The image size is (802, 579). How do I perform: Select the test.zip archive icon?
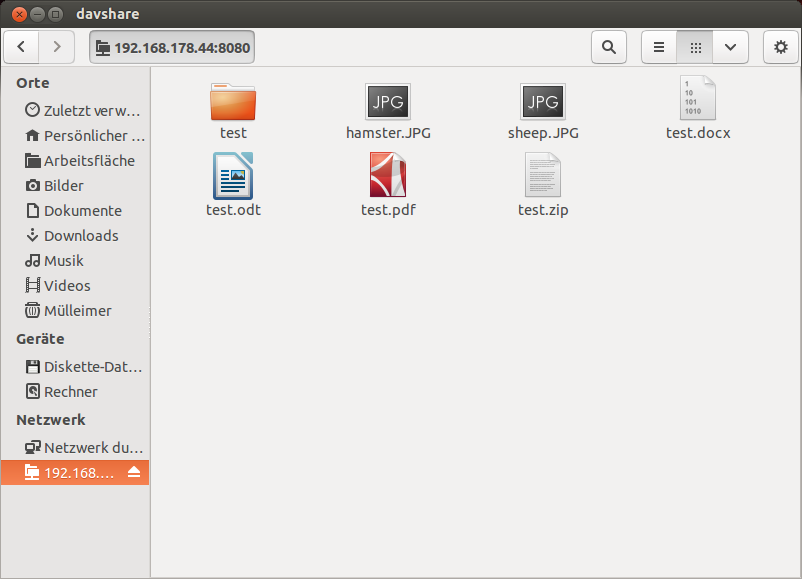[x=543, y=177]
